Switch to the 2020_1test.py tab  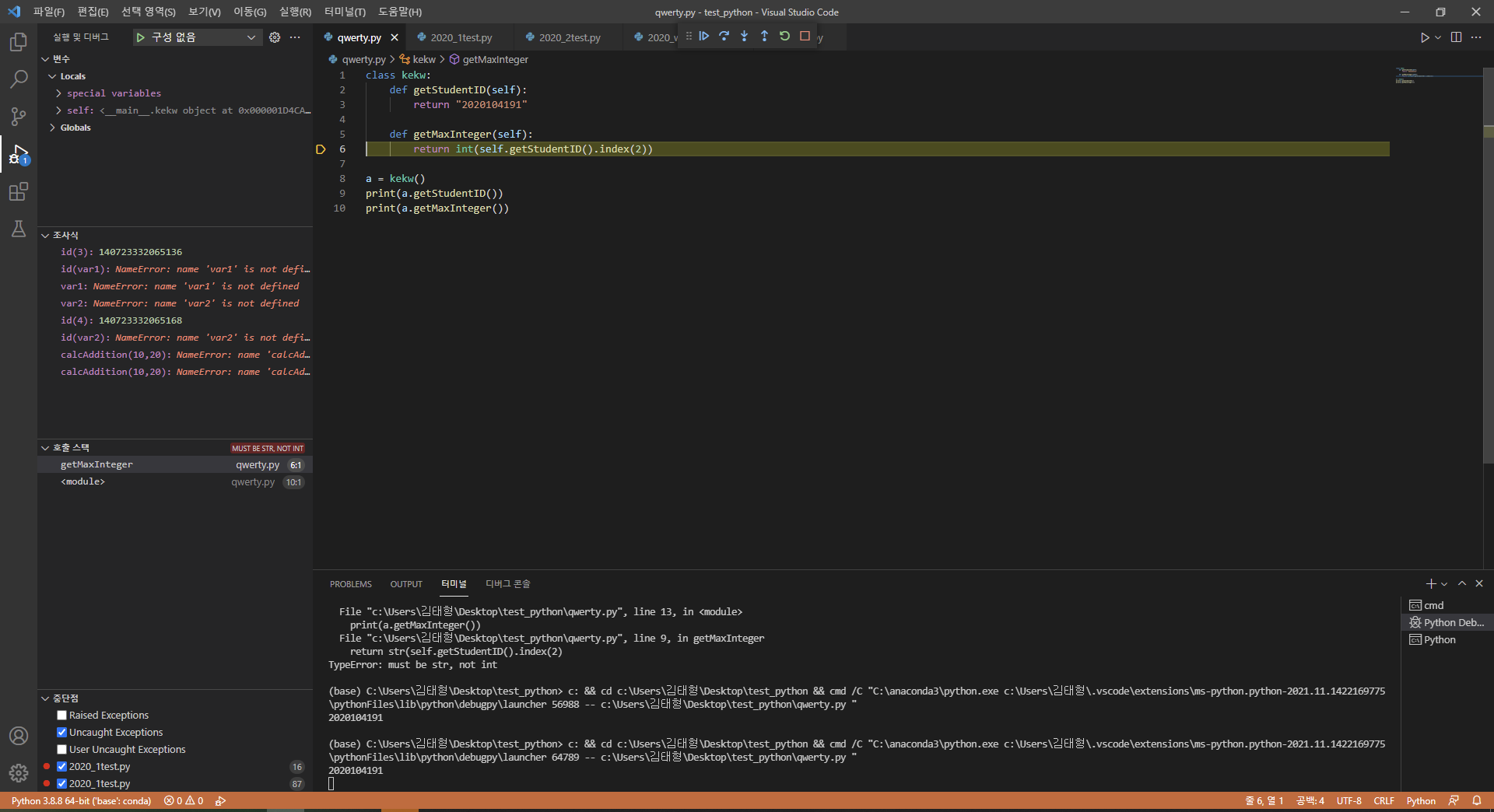point(460,37)
